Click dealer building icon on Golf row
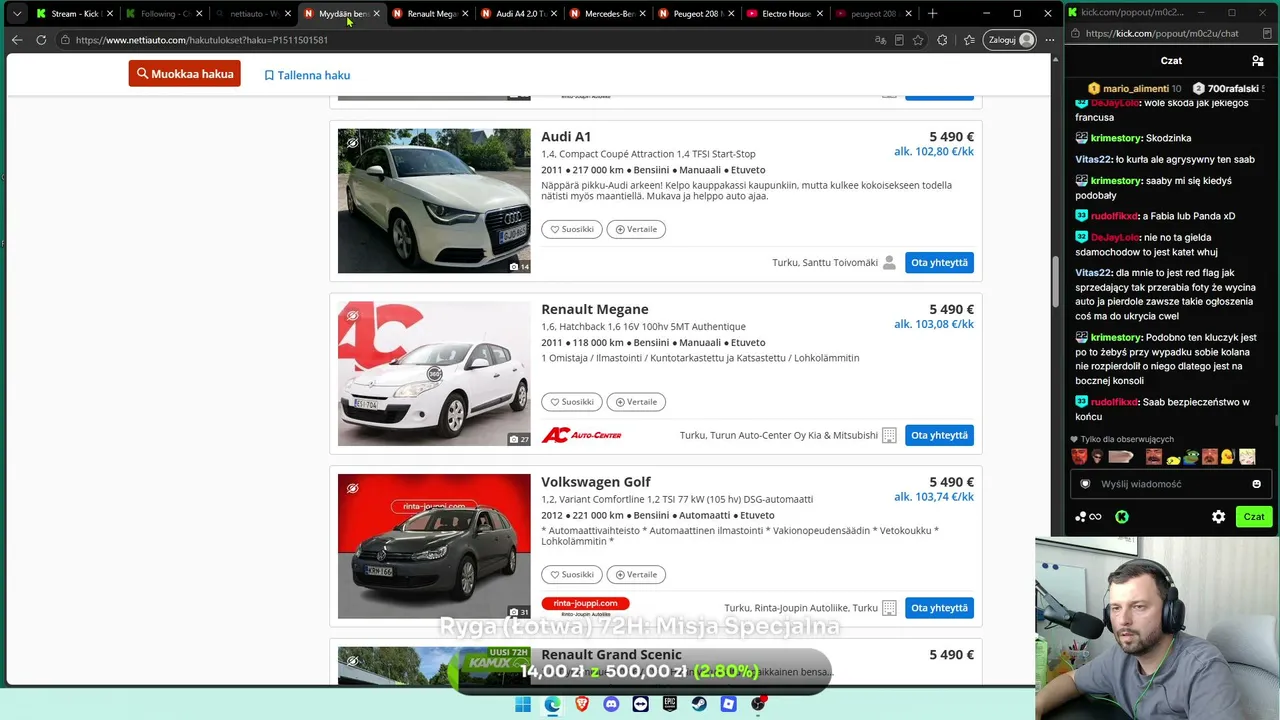This screenshot has height=720, width=1280. pos(889,608)
